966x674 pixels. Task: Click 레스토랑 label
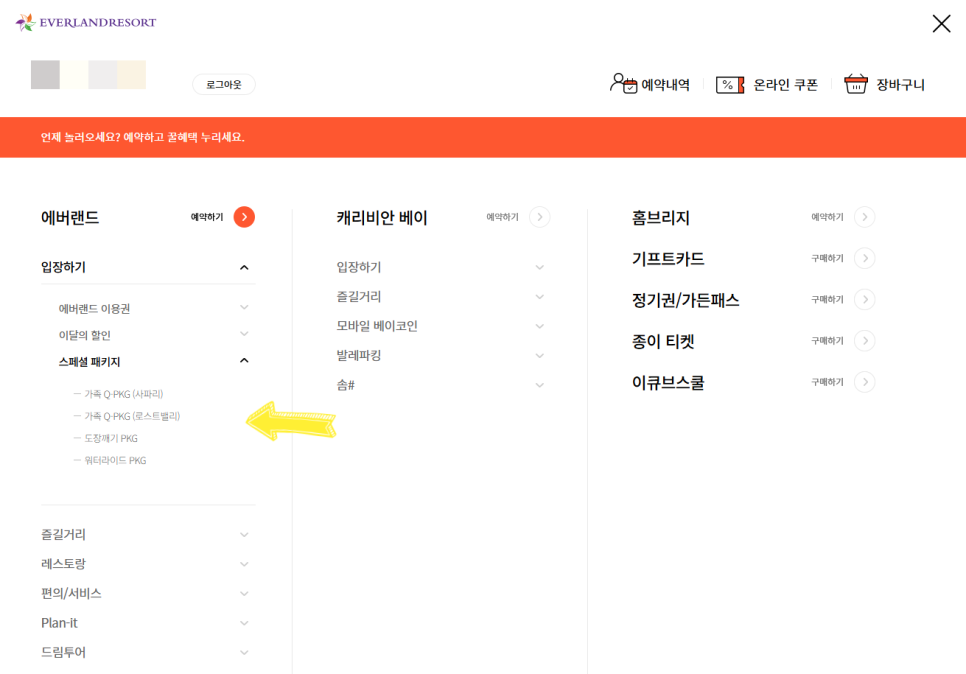point(63,564)
